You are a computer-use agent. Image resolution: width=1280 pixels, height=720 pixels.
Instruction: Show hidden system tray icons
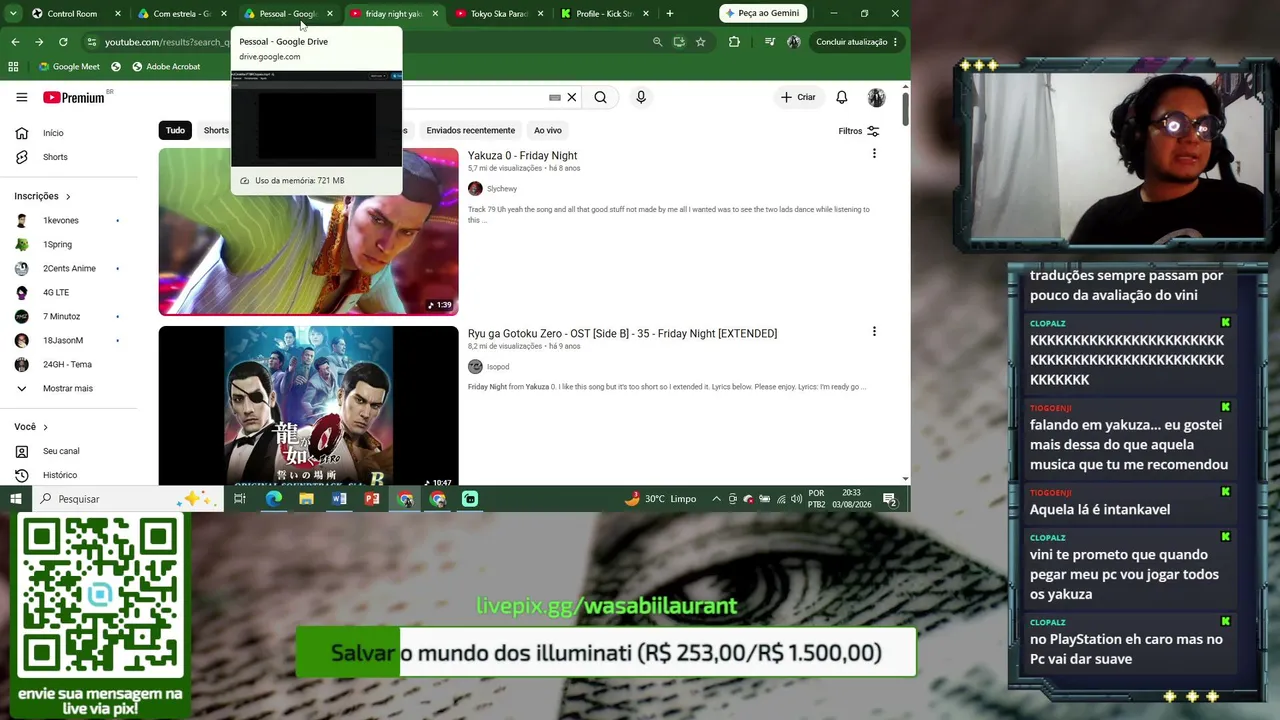point(716,499)
